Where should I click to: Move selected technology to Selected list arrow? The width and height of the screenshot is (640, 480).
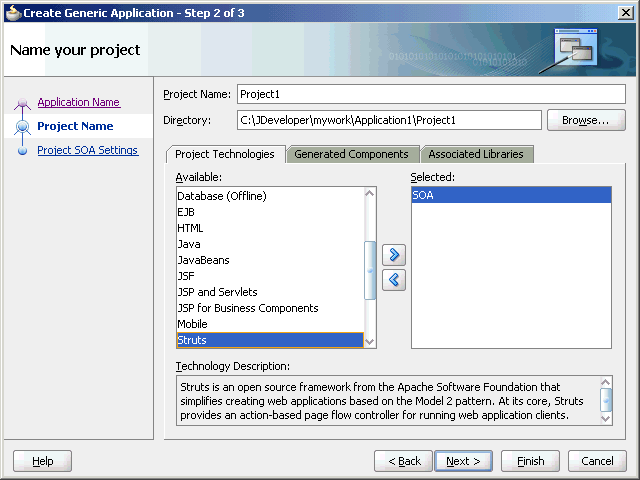394,255
